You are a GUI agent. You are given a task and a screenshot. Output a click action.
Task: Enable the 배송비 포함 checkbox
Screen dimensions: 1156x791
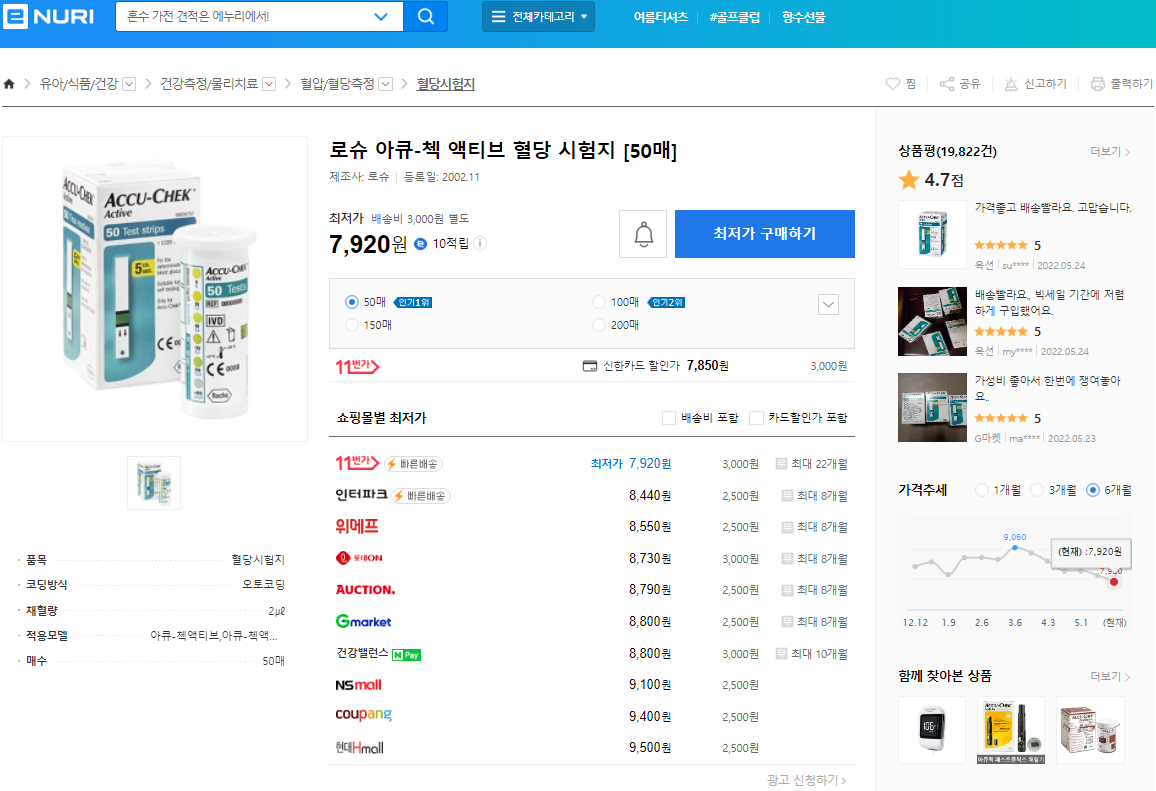pos(669,418)
